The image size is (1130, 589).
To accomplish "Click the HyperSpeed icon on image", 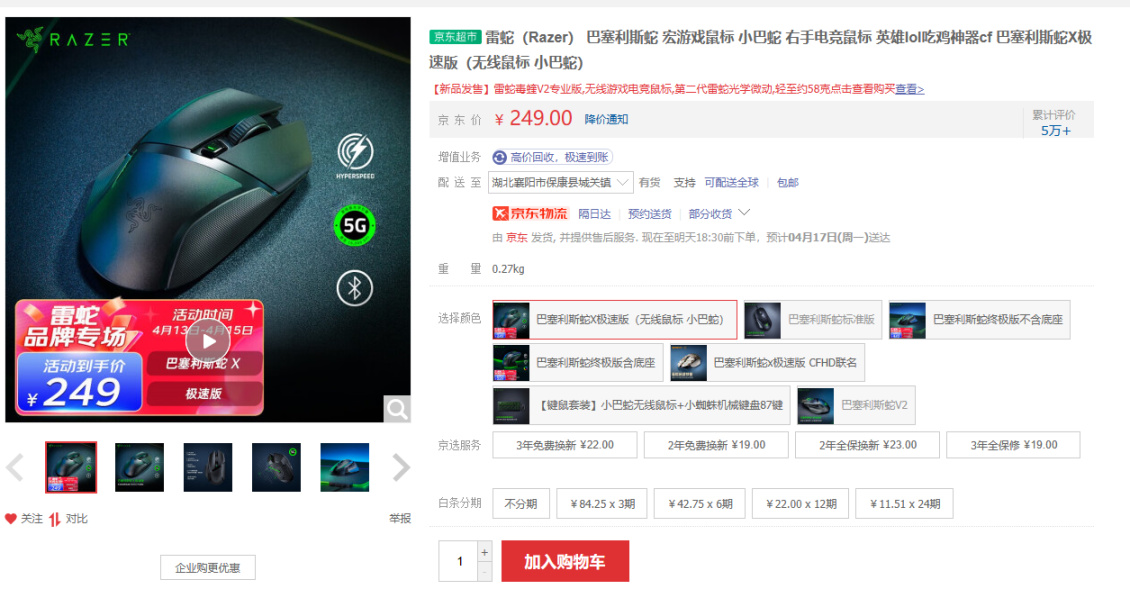I will 355,155.
